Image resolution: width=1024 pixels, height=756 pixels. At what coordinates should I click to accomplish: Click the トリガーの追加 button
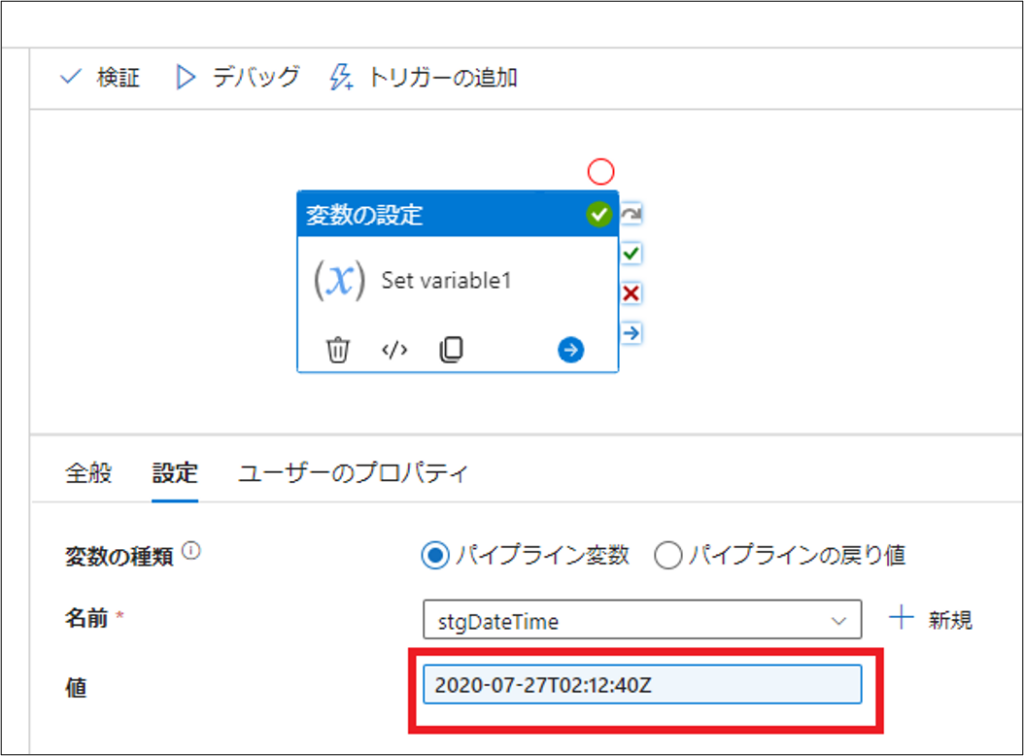point(424,78)
